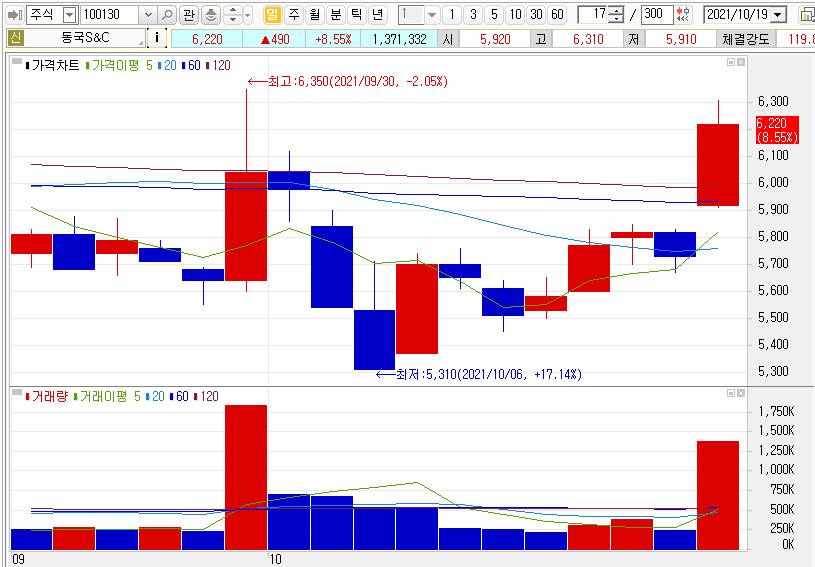Viewport: 815px width, 567px height.
Task: Click the chart settings icon at far right
Action: point(807,15)
